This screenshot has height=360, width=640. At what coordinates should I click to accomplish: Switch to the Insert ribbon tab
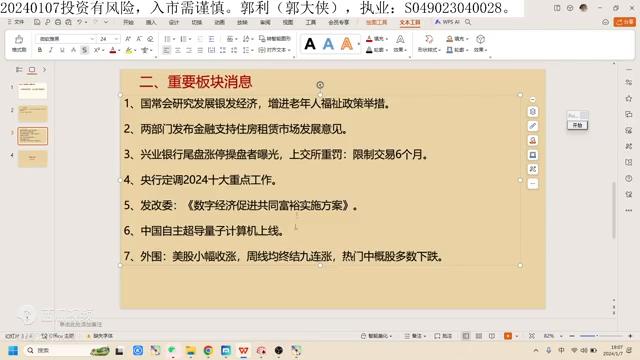pos(151,22)
